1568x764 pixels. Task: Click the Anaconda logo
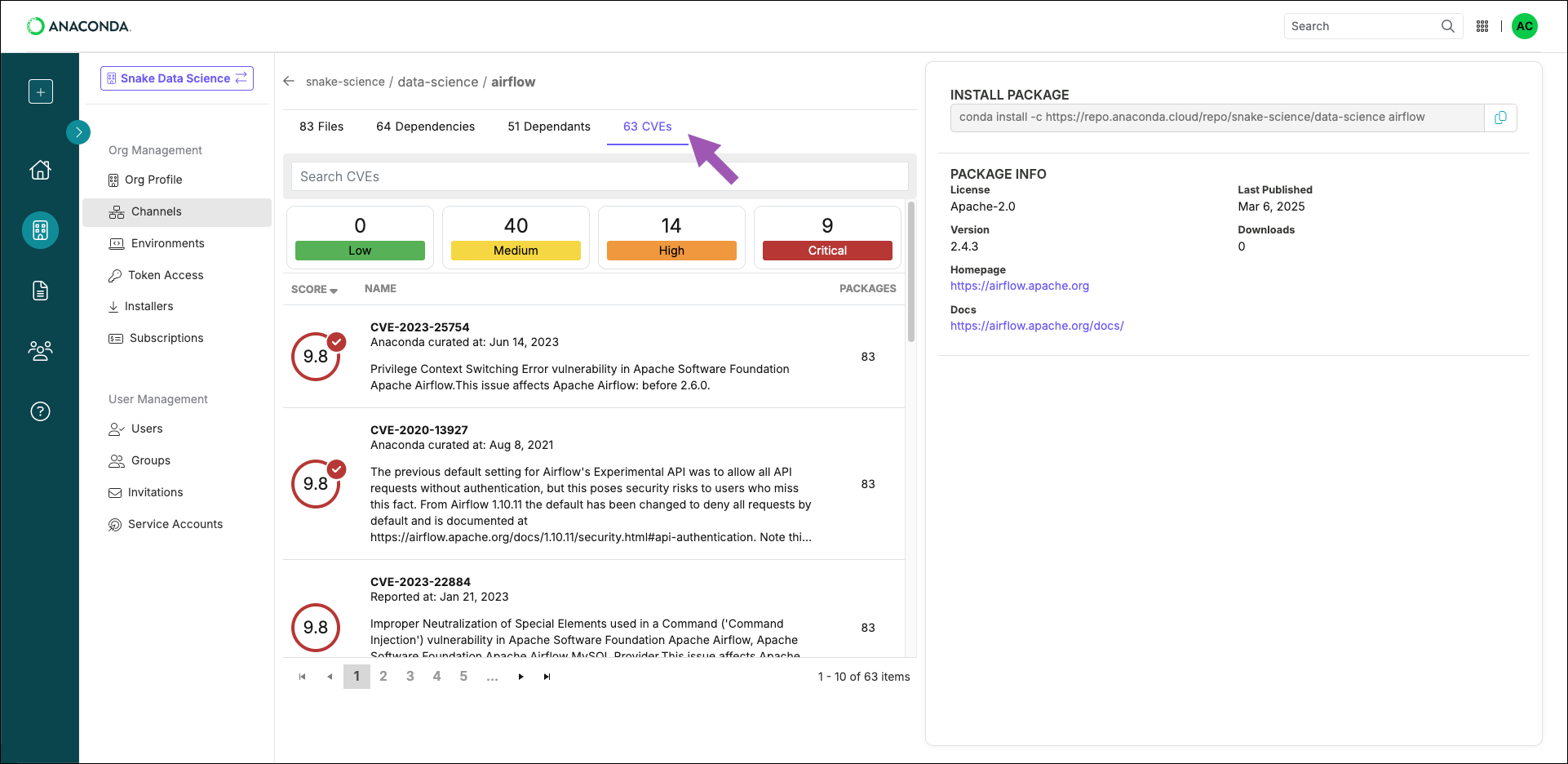click(78, 26)
